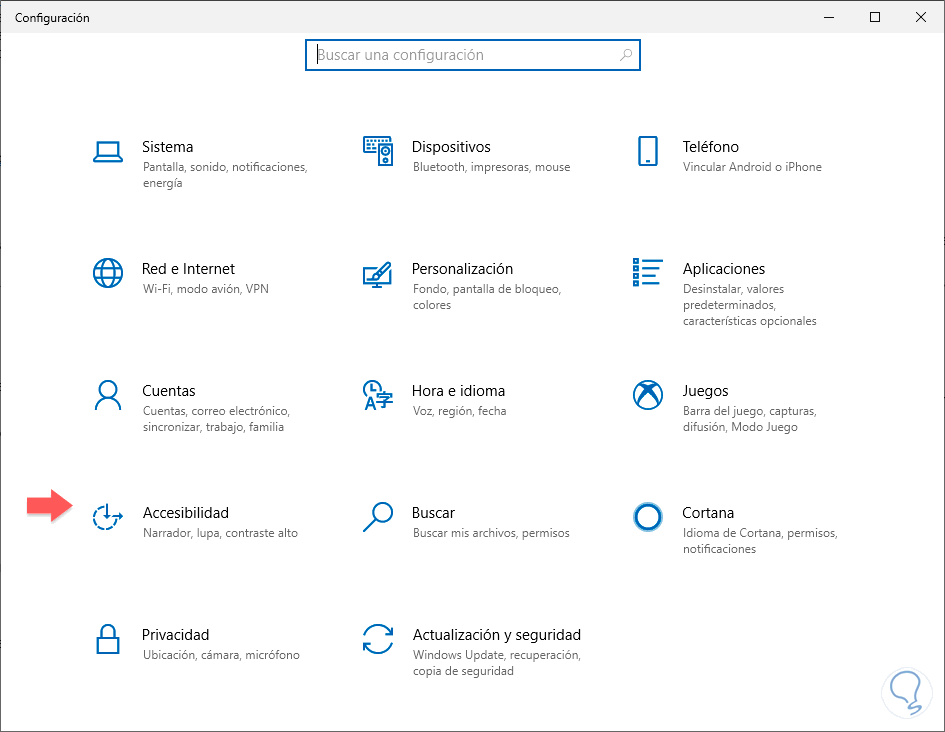Open the Accesibilidad dashed clock icon
This screenshot has height=732, width=945.
tap(107, 517)
